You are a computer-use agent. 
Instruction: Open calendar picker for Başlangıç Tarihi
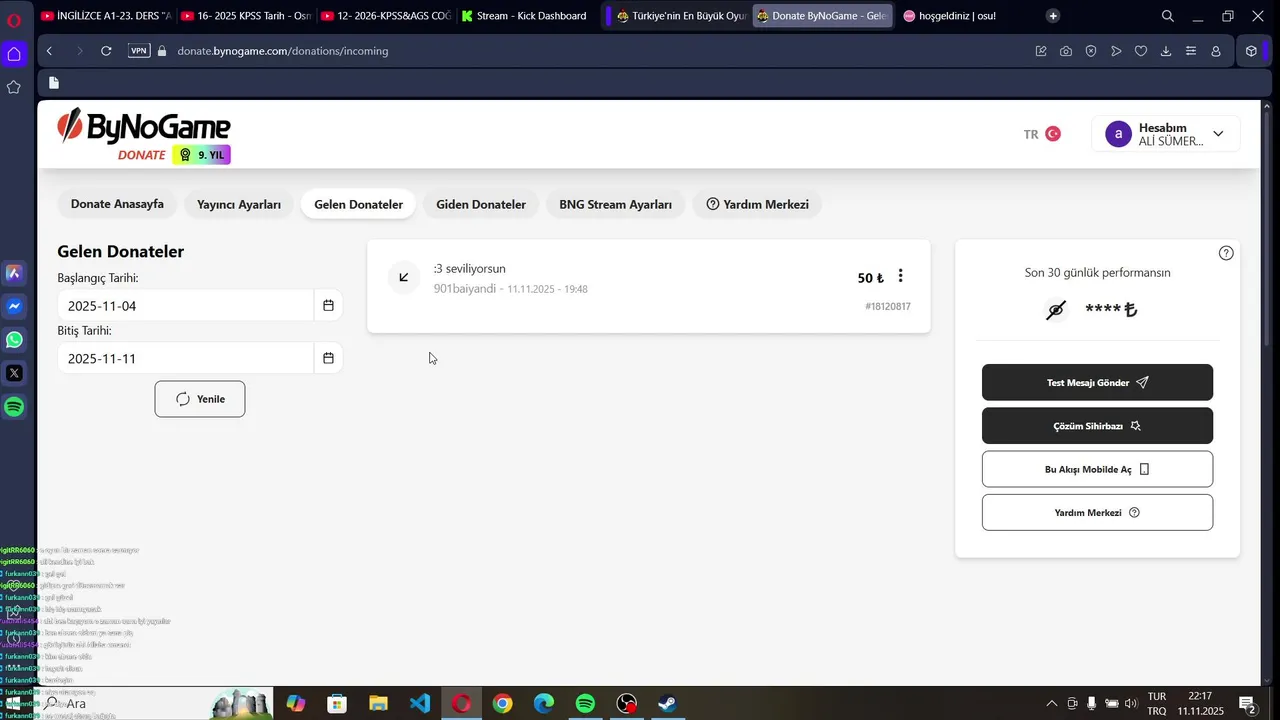(328, 305)
